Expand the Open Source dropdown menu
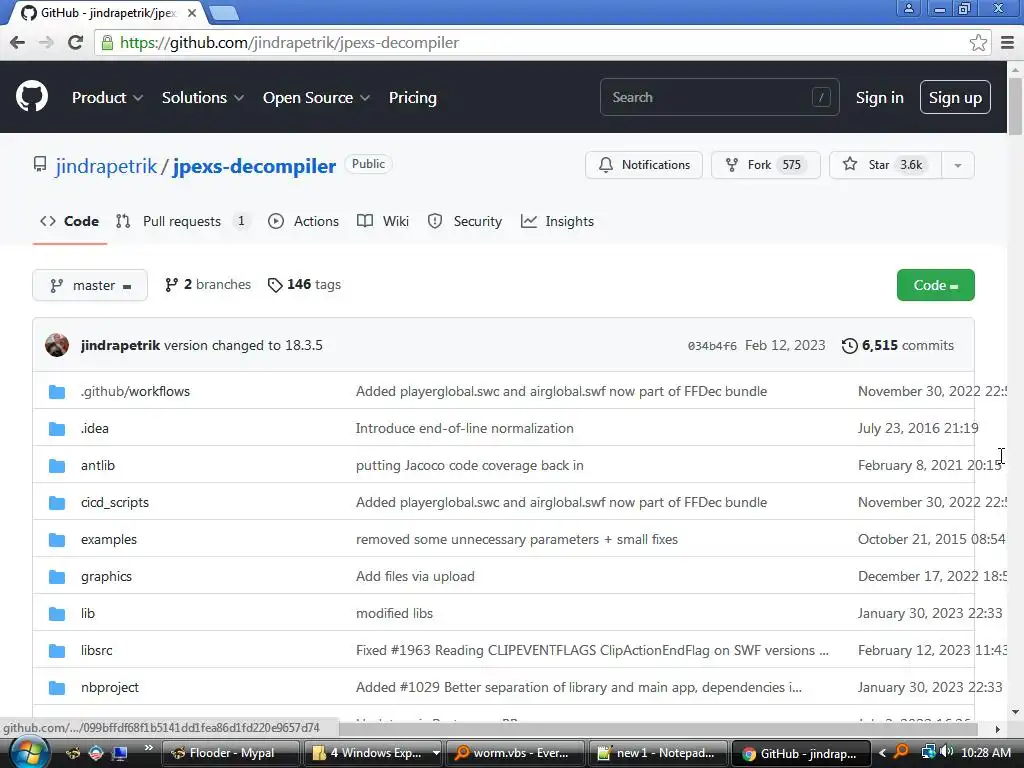The height and width of the screenshot is (768, 1024). pyautogui.click(x=316, y=97)
